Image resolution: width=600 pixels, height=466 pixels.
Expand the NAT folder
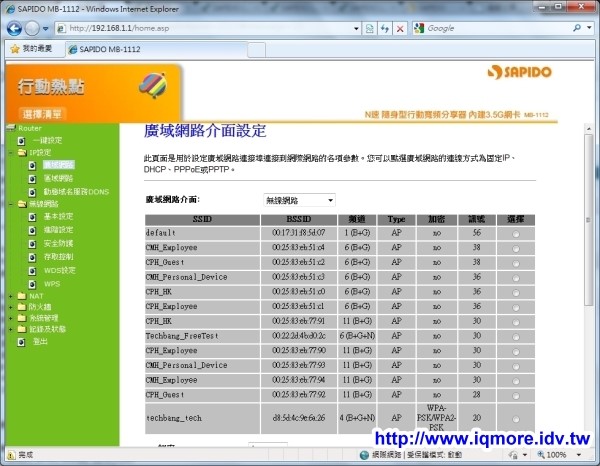[11, 296]
